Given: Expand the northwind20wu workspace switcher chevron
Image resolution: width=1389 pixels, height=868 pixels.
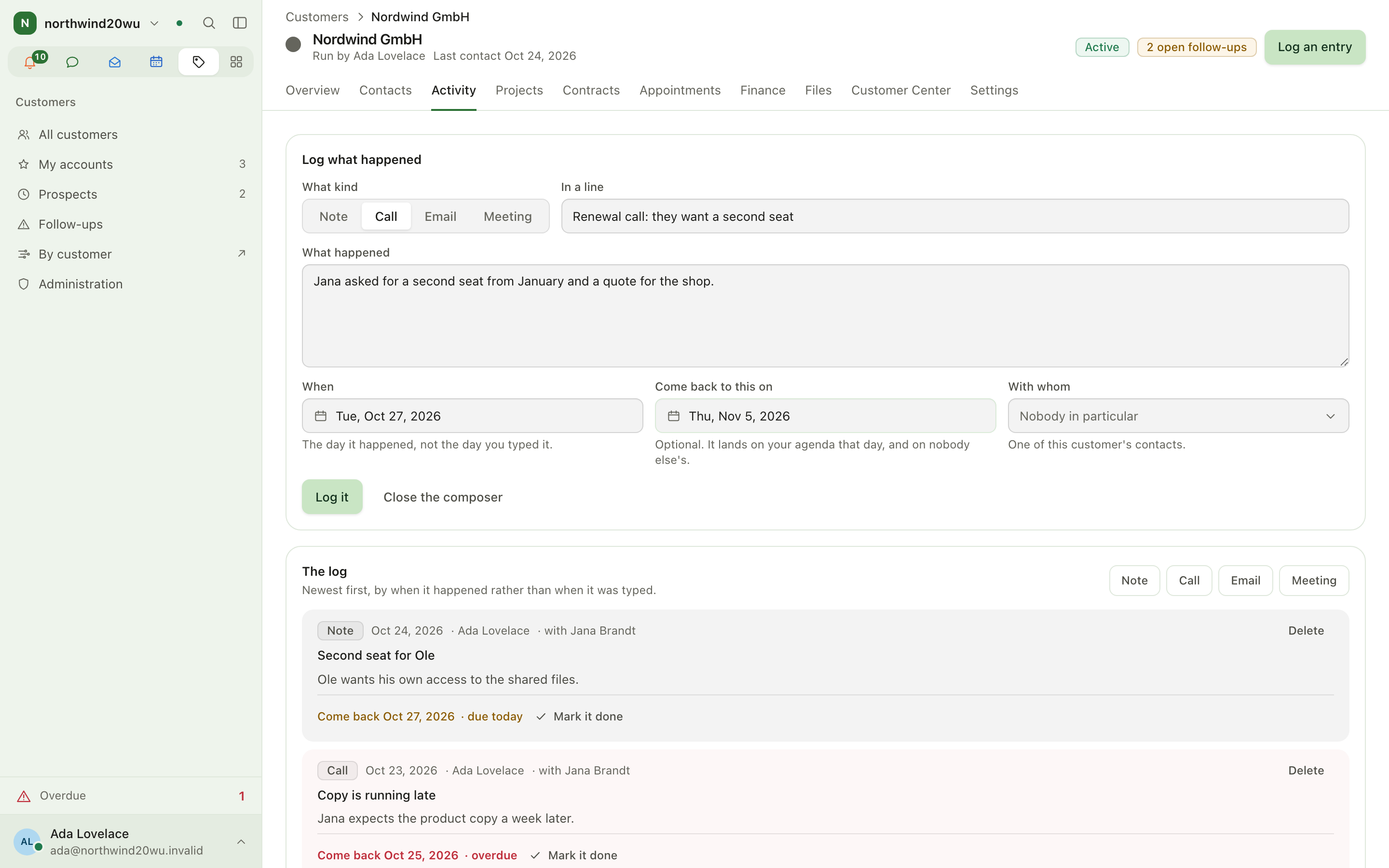Looking at the screenshot, I should coord(154,23).
